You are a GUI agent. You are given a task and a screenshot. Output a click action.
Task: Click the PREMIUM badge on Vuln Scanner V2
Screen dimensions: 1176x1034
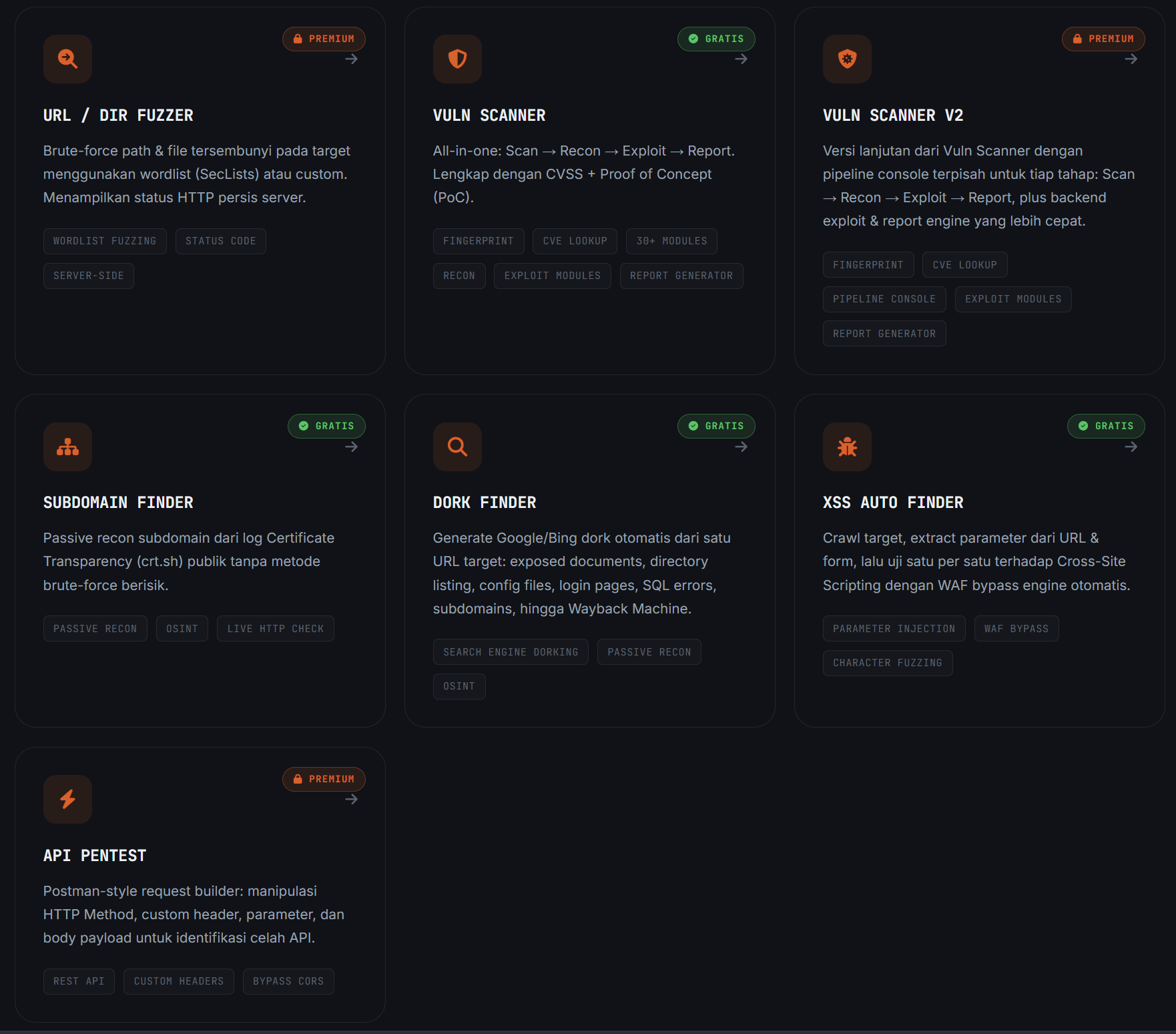pos(1103,39)
